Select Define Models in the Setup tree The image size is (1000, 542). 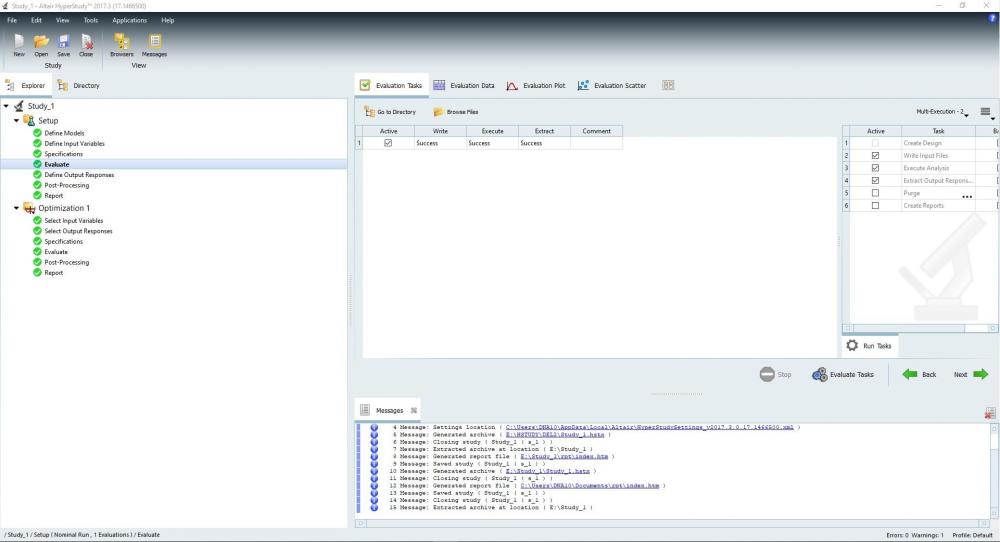(x=64, y=133)
